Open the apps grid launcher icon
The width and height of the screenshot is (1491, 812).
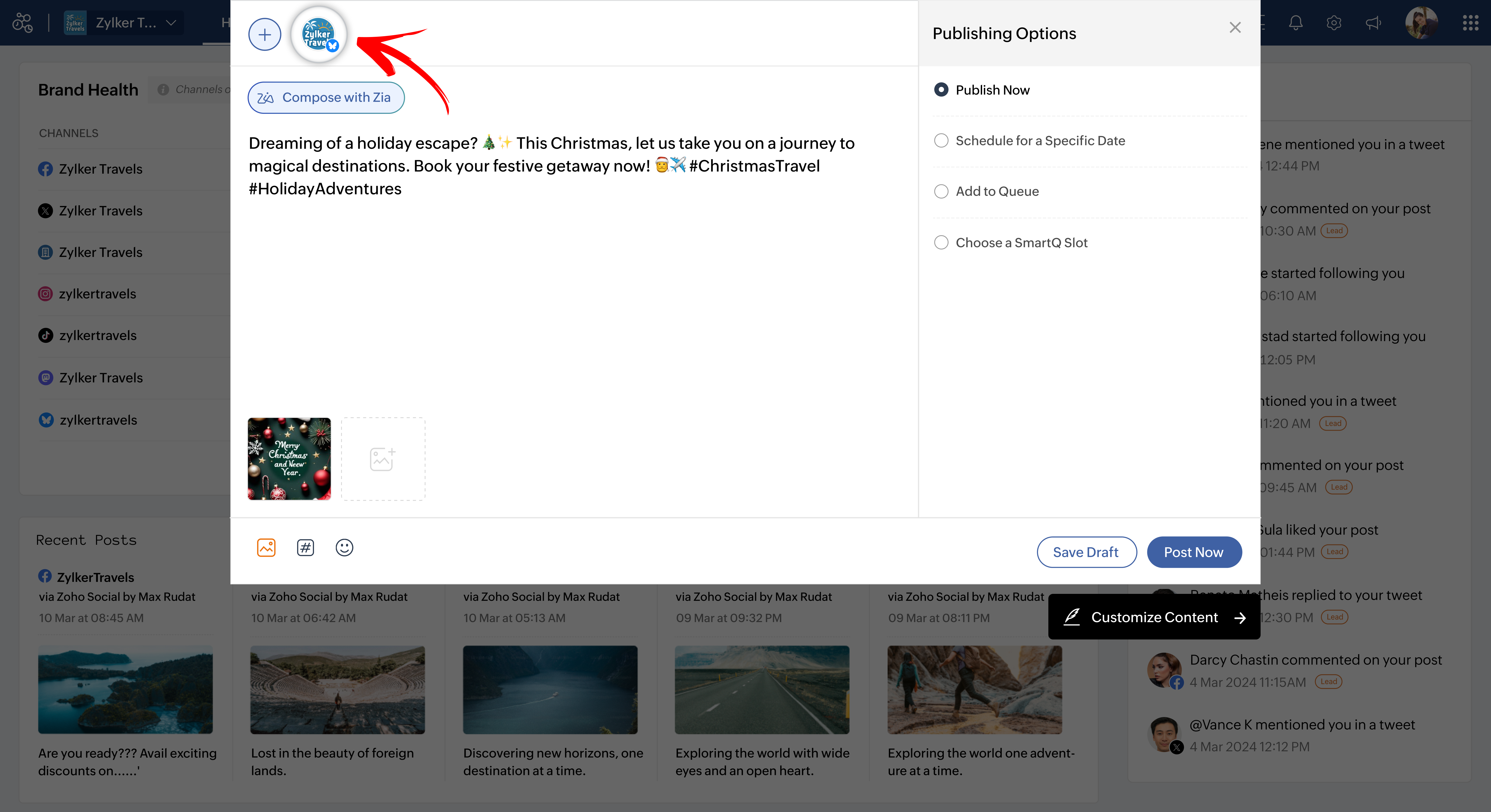1471,23
